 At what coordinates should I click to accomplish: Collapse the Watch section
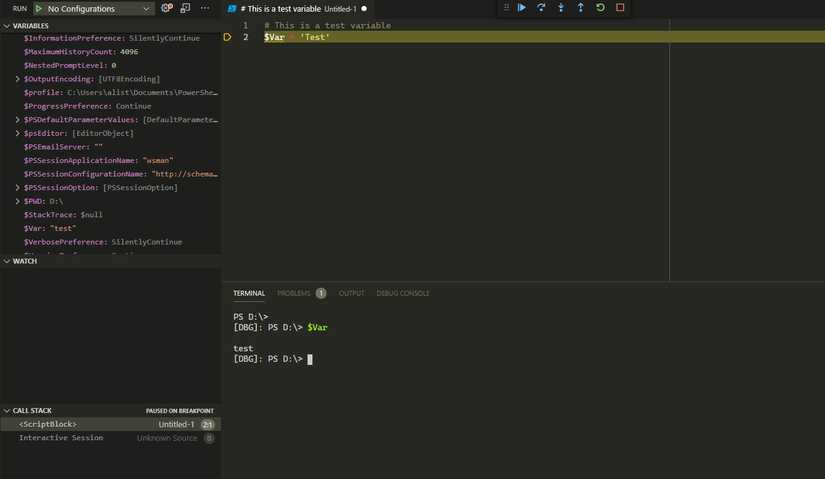(x=7, y=261)
